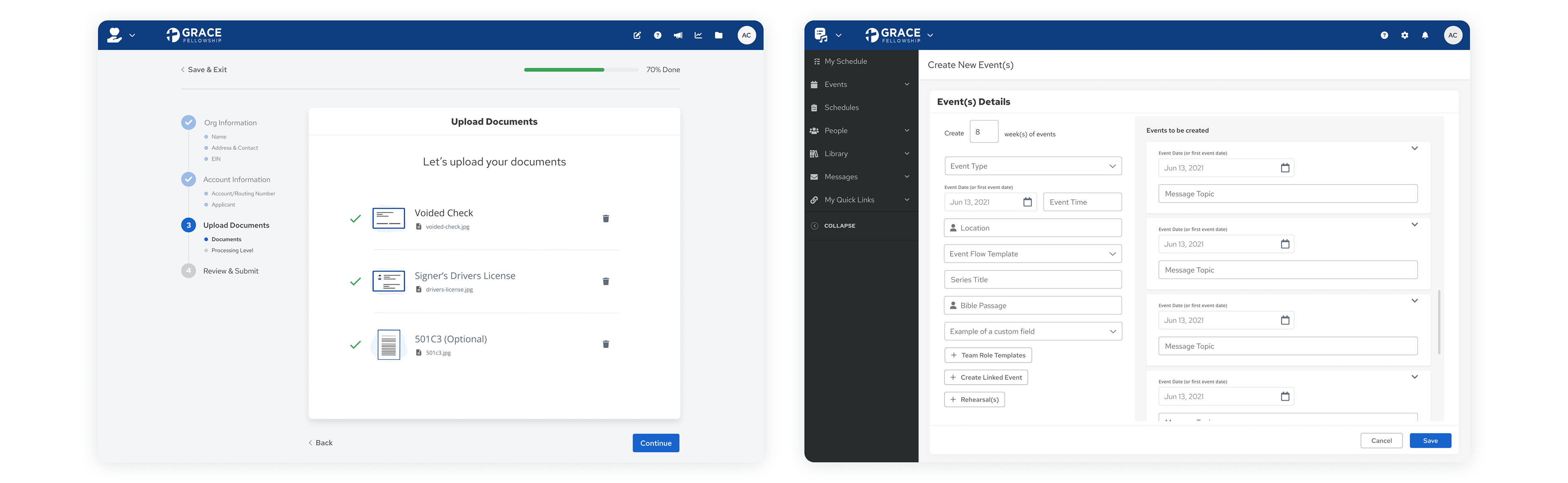The height and width of the screenshot is (483, 1568).
Task: Click the chart analytics icon in left header
Action: coord(698,35)
